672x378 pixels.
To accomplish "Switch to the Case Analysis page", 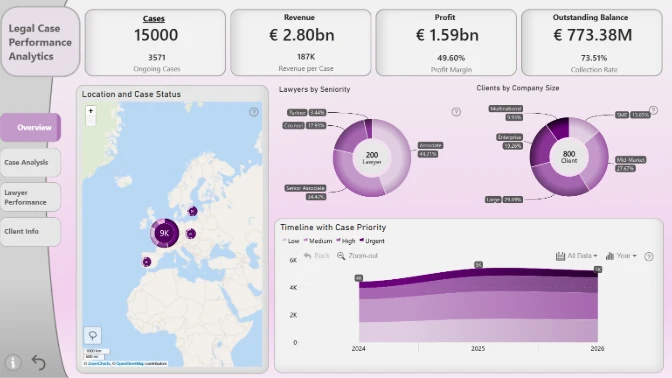I will pyautogui.click(x=30, y=162).
